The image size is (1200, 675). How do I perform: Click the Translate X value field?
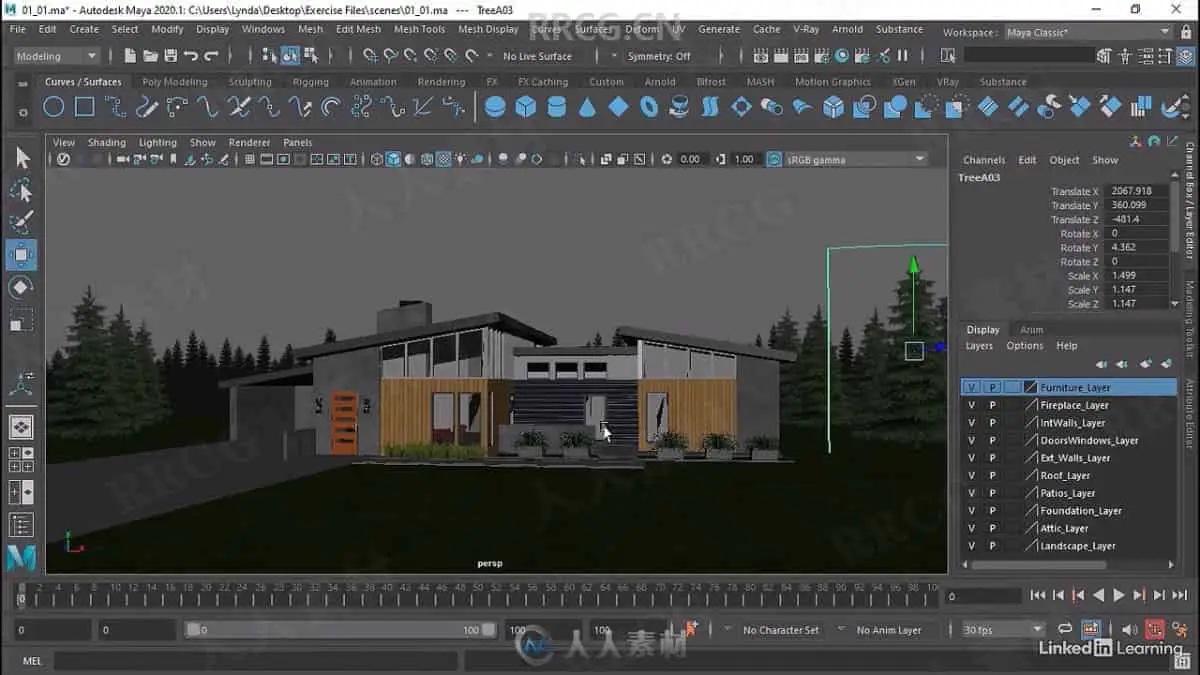click(x=1136, y=191)
